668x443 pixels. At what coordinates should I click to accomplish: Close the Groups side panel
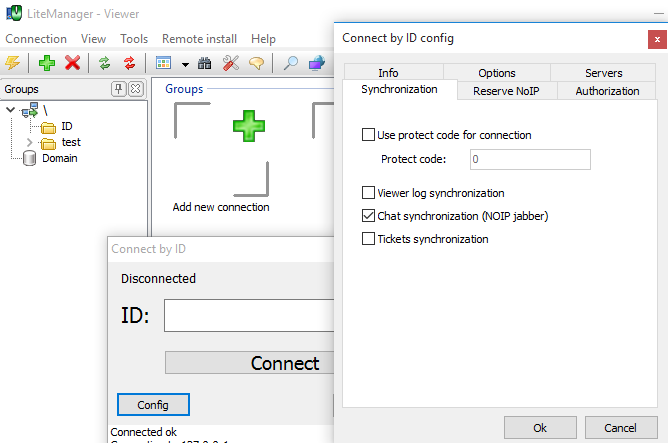135,89
